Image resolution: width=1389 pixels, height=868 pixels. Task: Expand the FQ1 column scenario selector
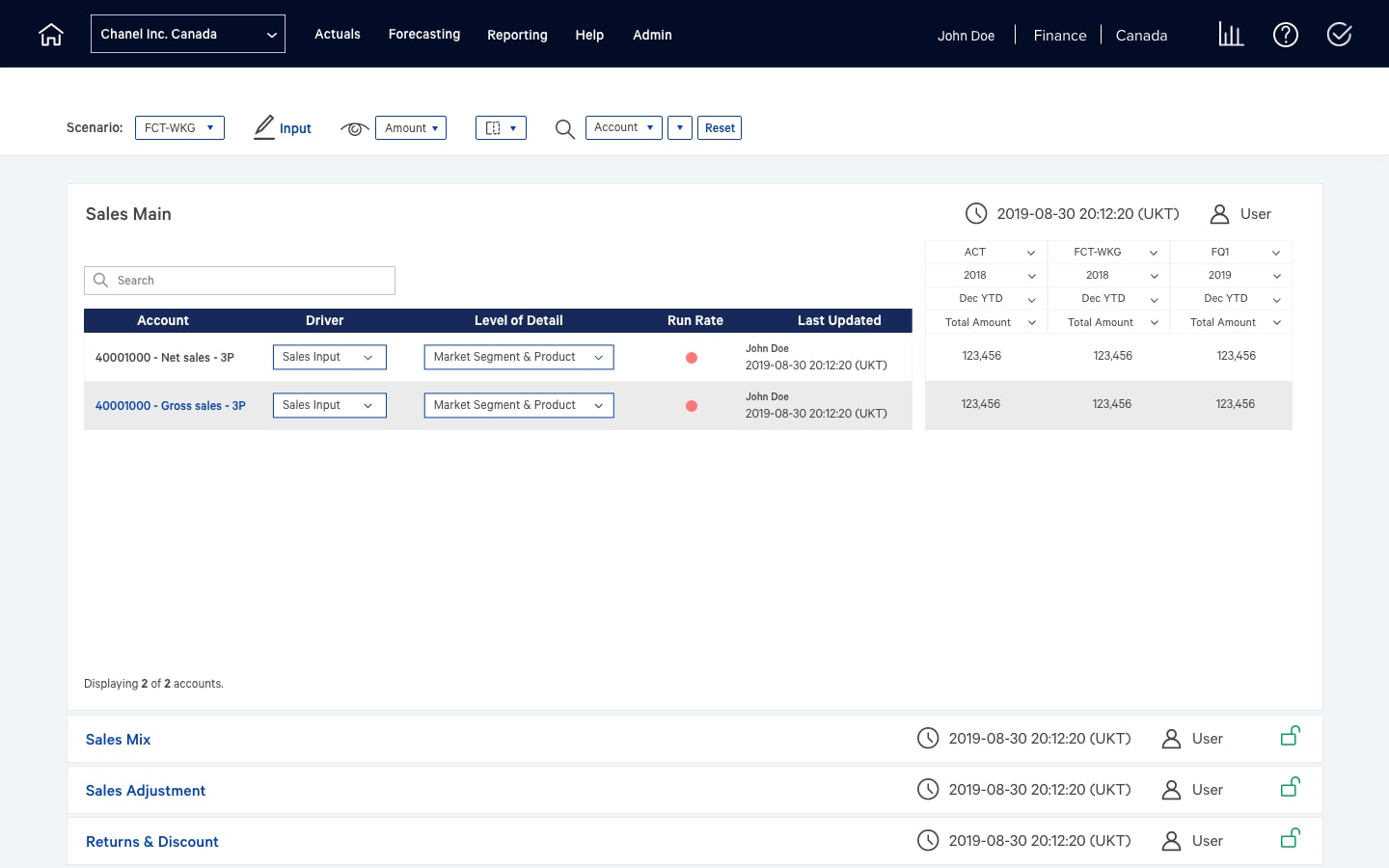tap(1231, 252)
